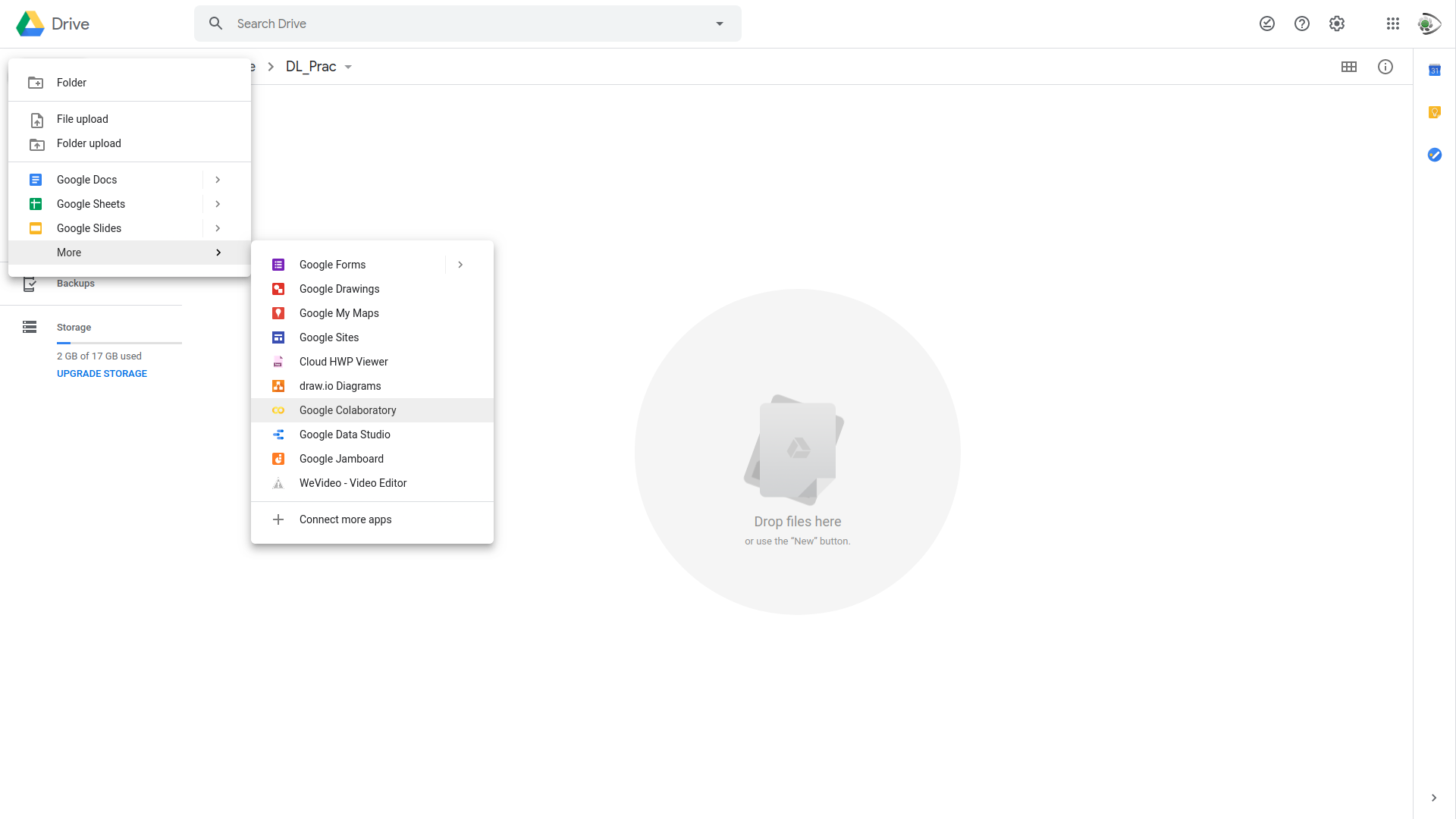Expand the Google Forms submenu arrow
Viewport: 1456px width, 819px height.
460,265
